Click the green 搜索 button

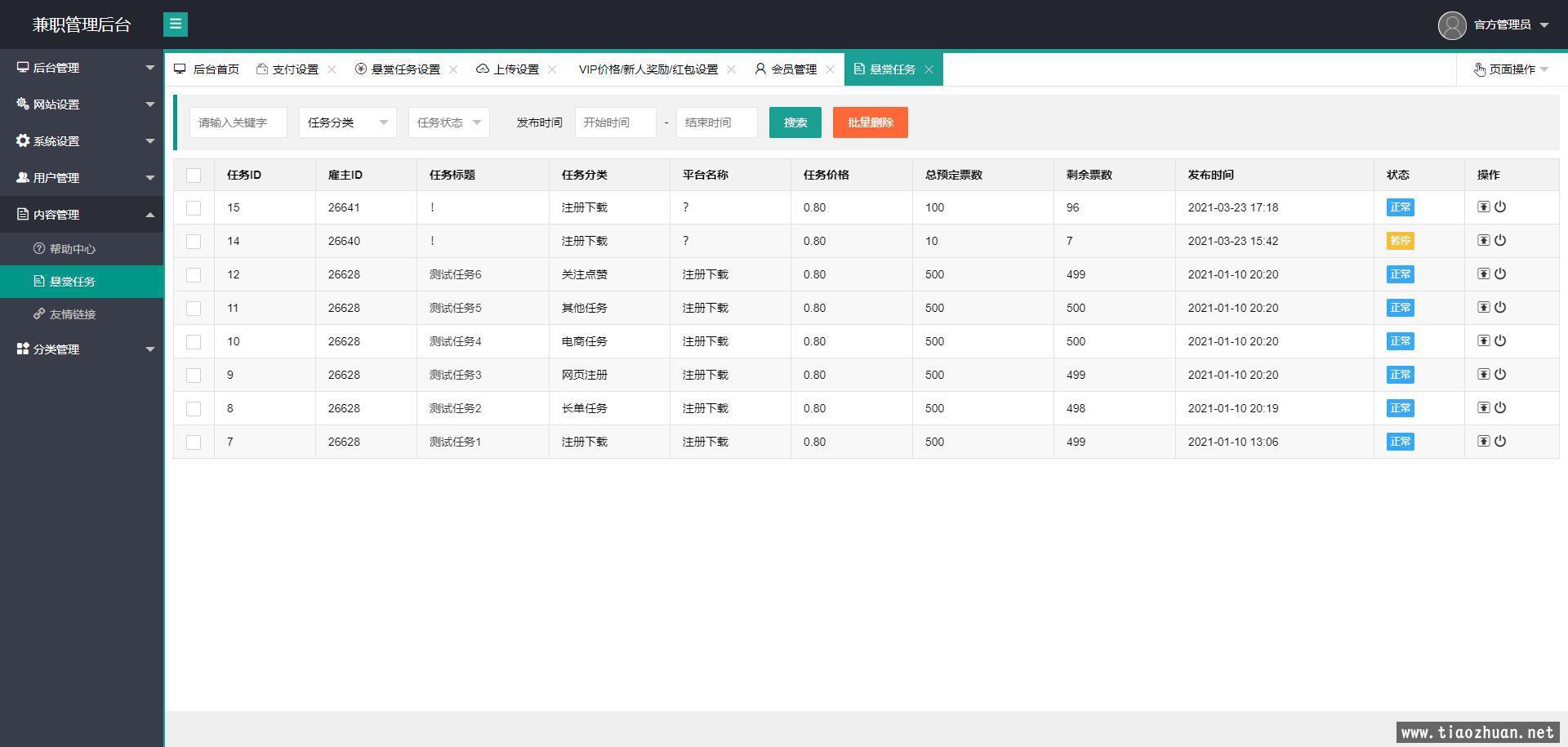click(795, 122)
